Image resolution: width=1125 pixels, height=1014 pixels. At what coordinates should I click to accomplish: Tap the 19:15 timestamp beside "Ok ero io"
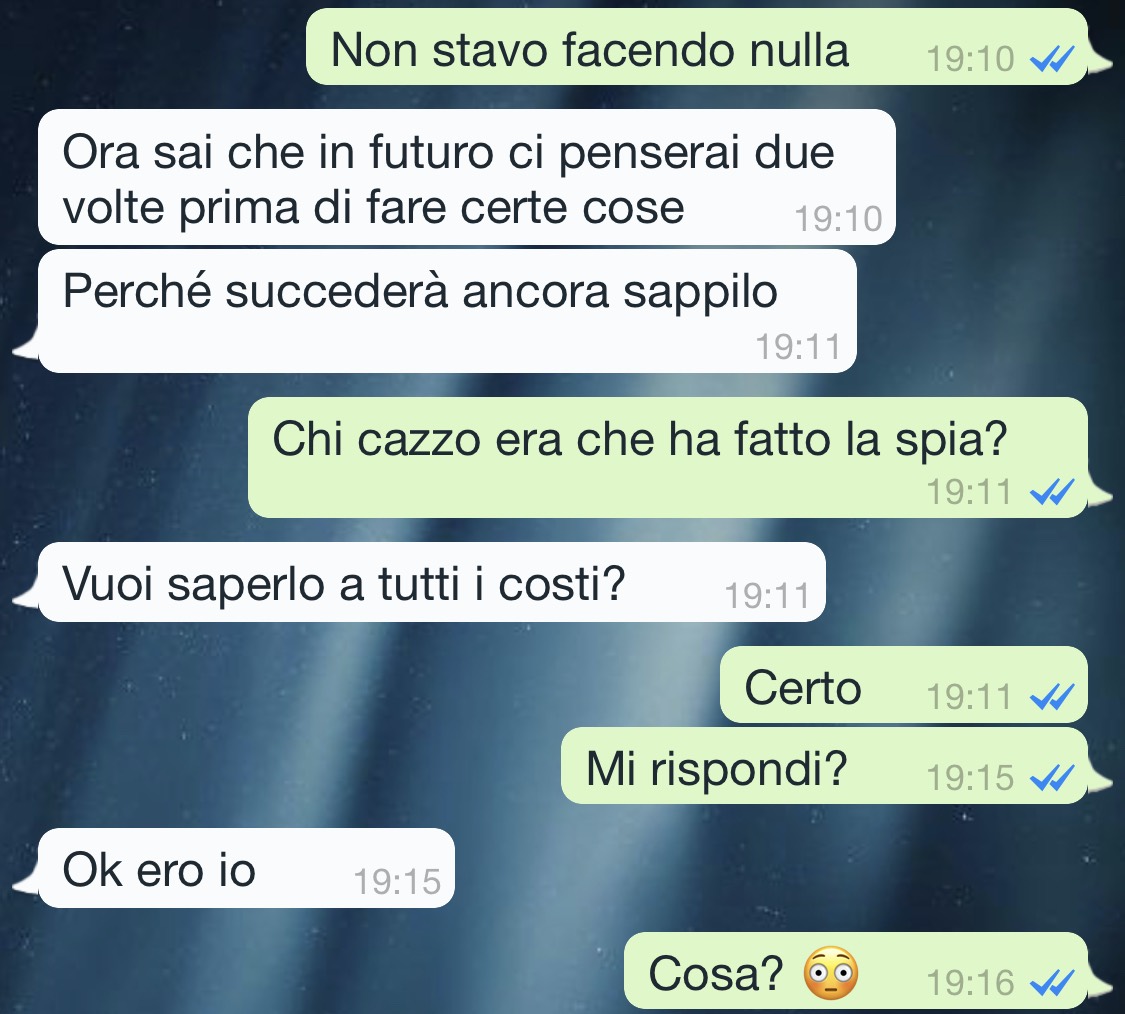click(397, 882)
